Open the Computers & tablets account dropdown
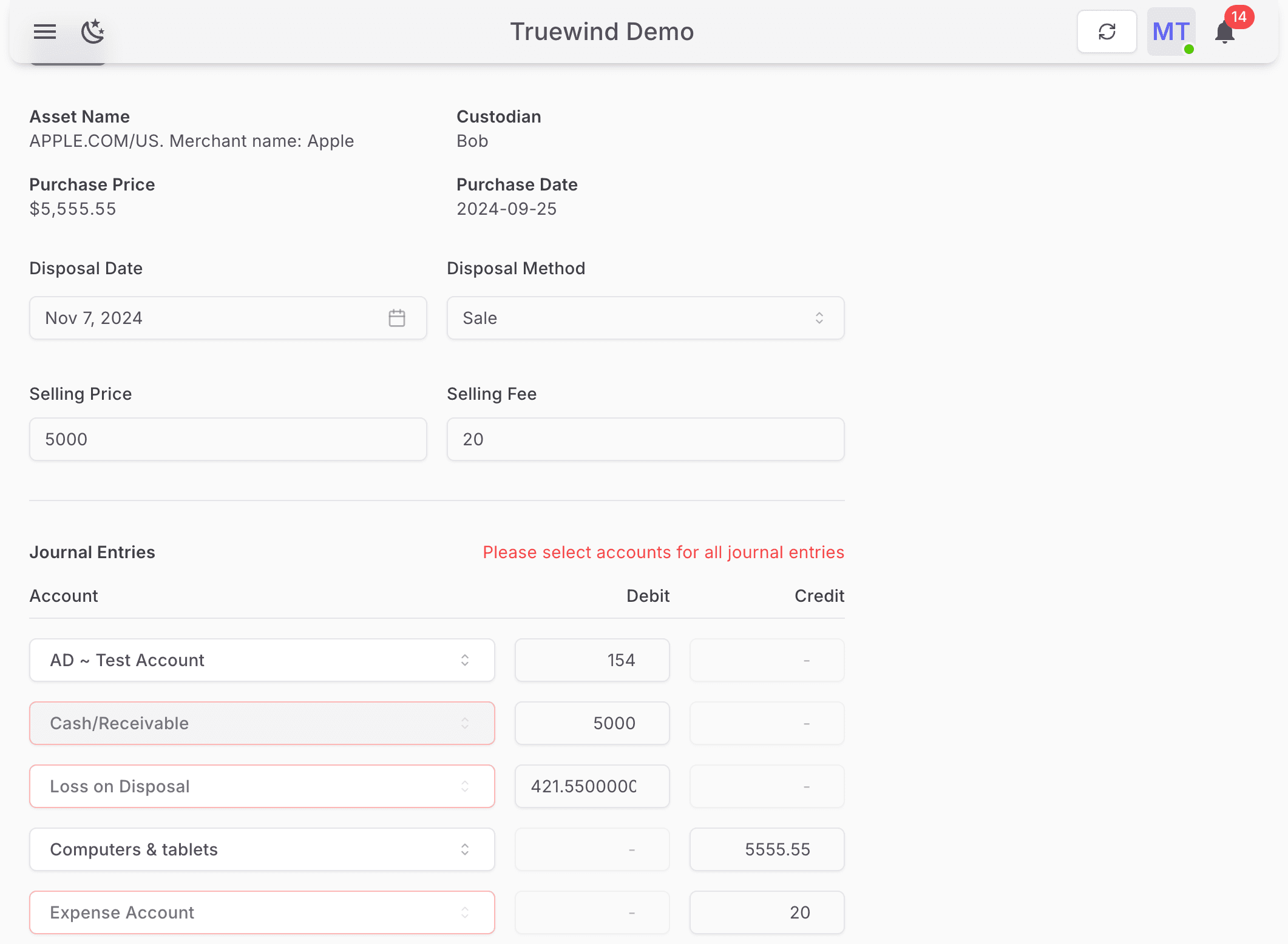The image size is (1288, 944). [262, 849]
